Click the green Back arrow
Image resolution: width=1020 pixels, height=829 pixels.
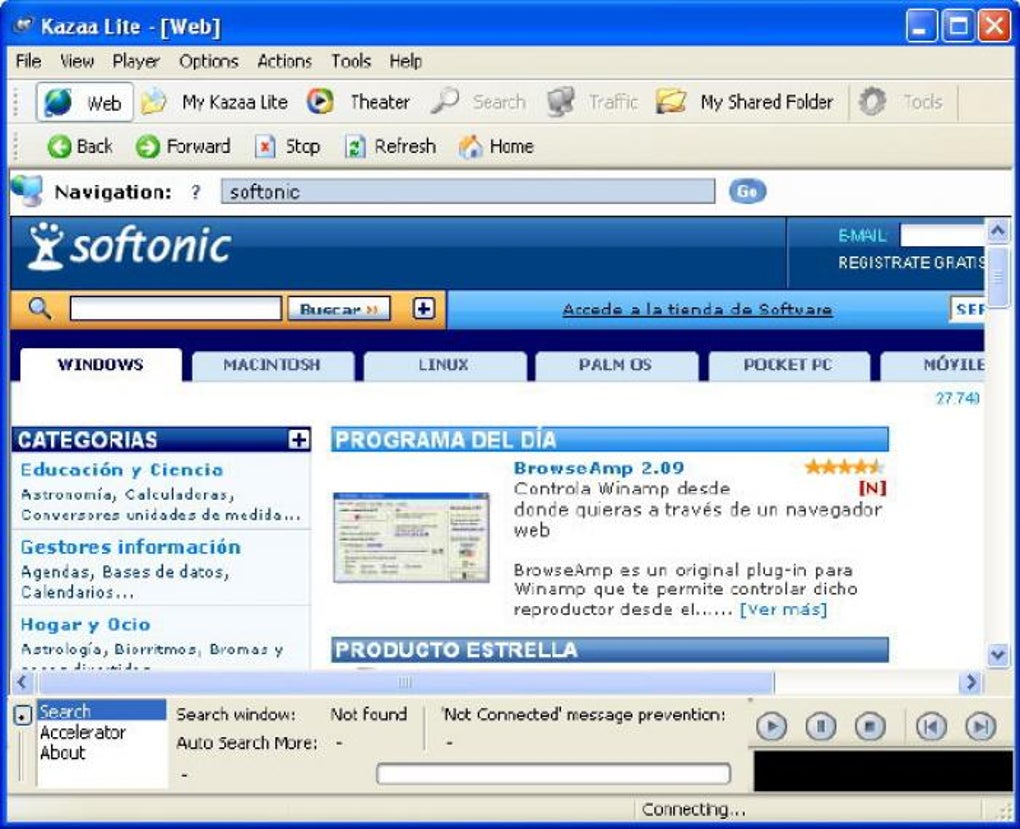(x=59, y=146)
